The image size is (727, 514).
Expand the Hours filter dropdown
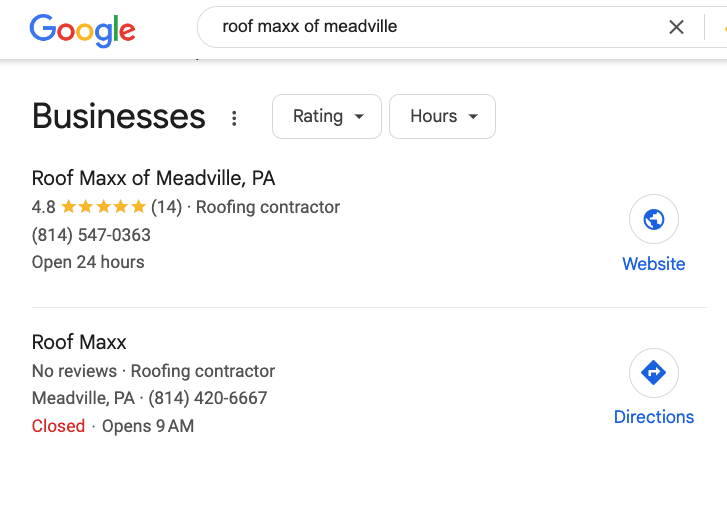[442, 117]
